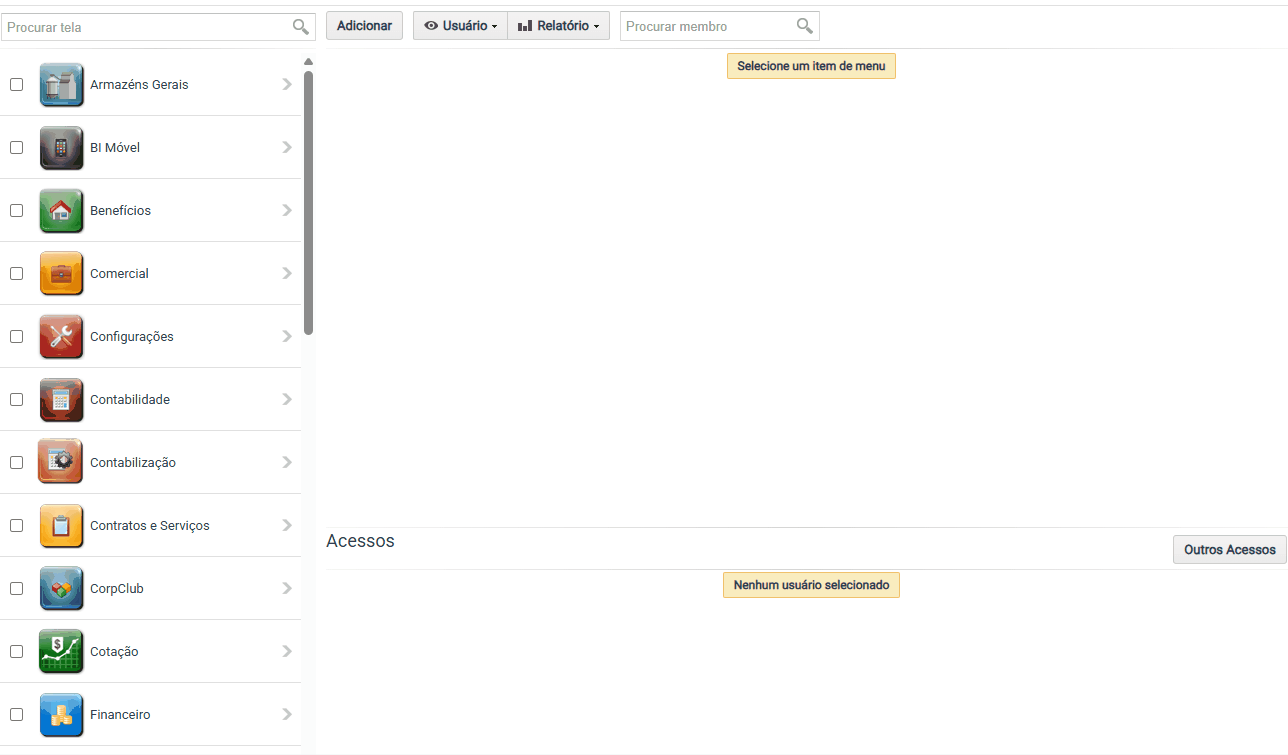Check the Comercial checkbox
Viewport: 1288px width, 755px height.
16,274
